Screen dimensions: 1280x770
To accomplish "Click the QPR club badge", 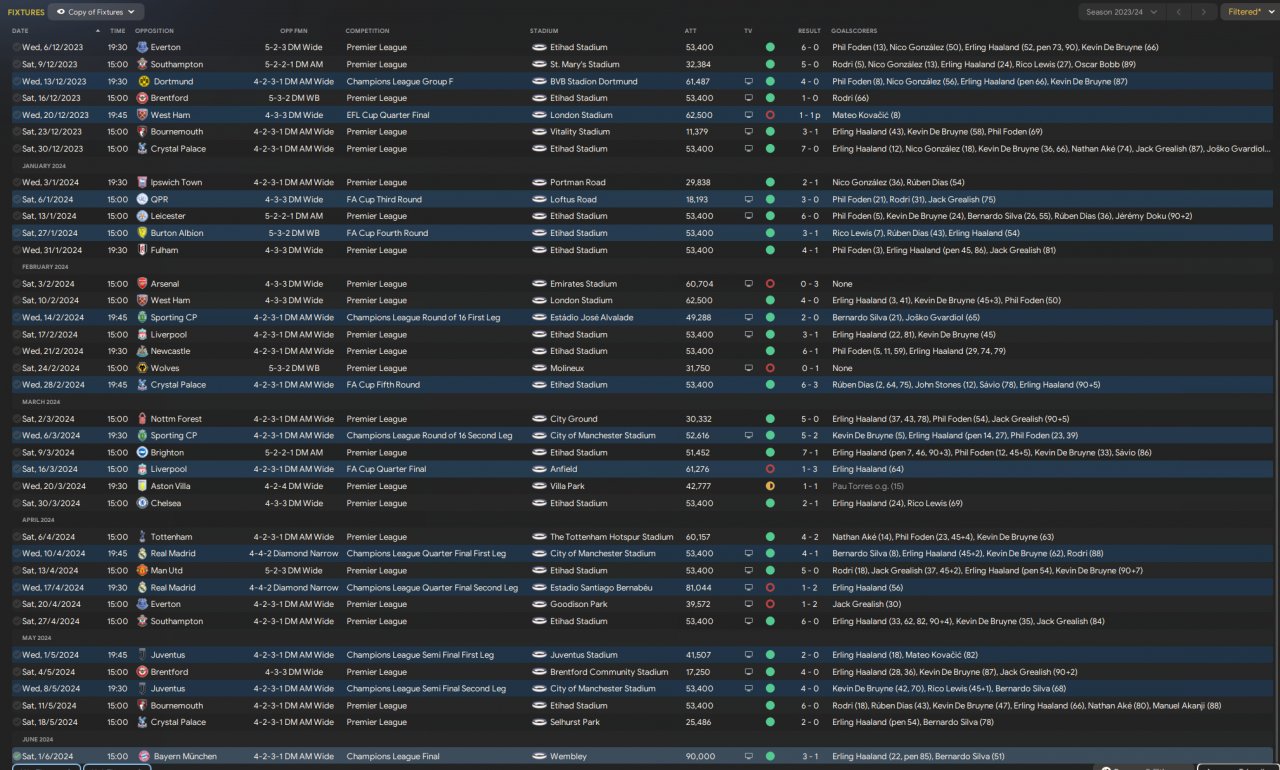I will tap(143, 199).
